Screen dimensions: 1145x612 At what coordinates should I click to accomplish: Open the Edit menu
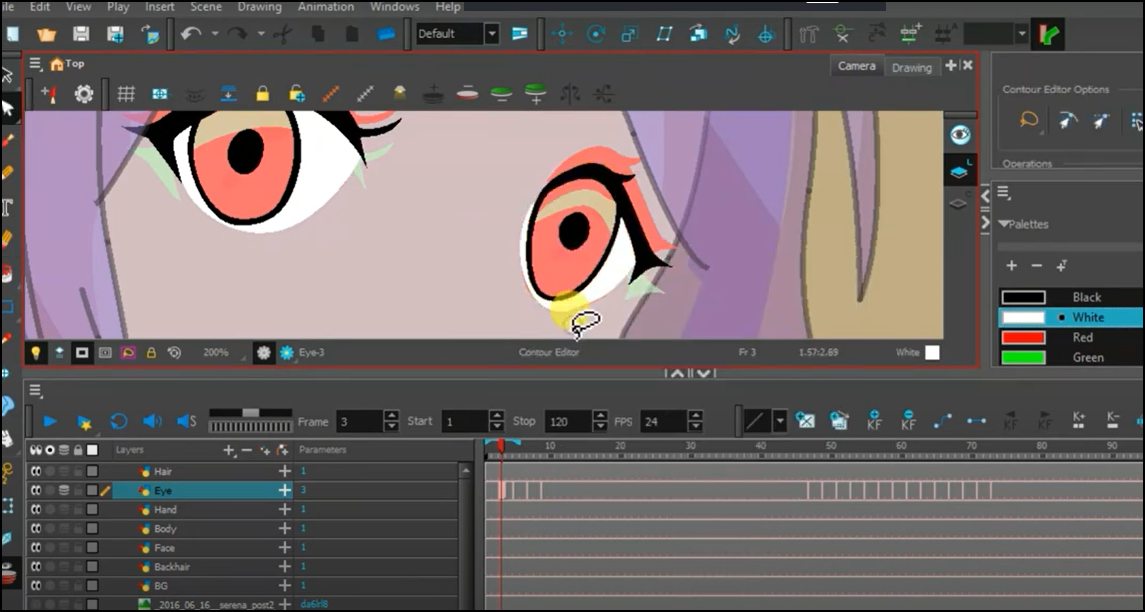tap(39, 7)
